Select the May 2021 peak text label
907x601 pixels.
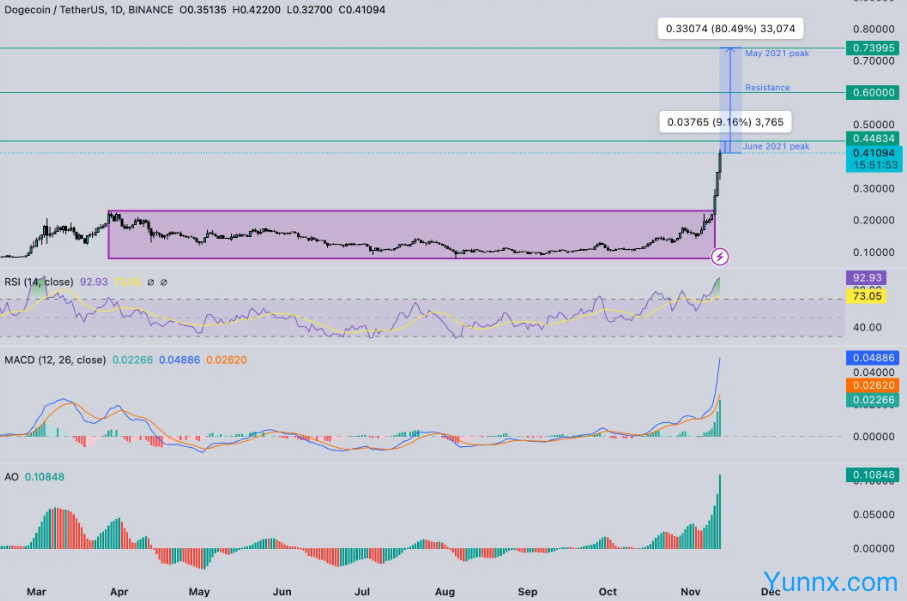777,53
